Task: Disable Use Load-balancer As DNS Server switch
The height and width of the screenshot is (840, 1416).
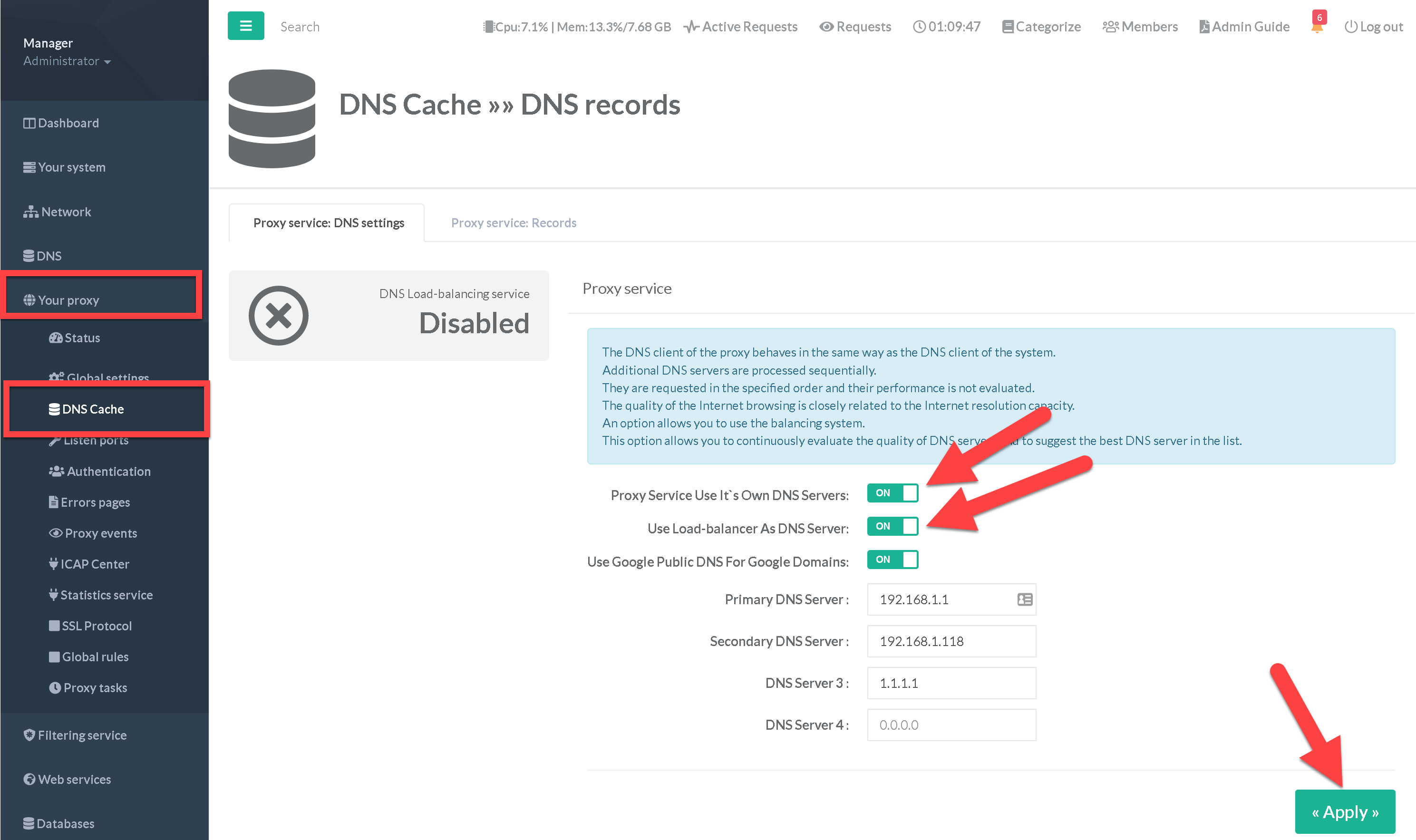Action: click(892, 526)
